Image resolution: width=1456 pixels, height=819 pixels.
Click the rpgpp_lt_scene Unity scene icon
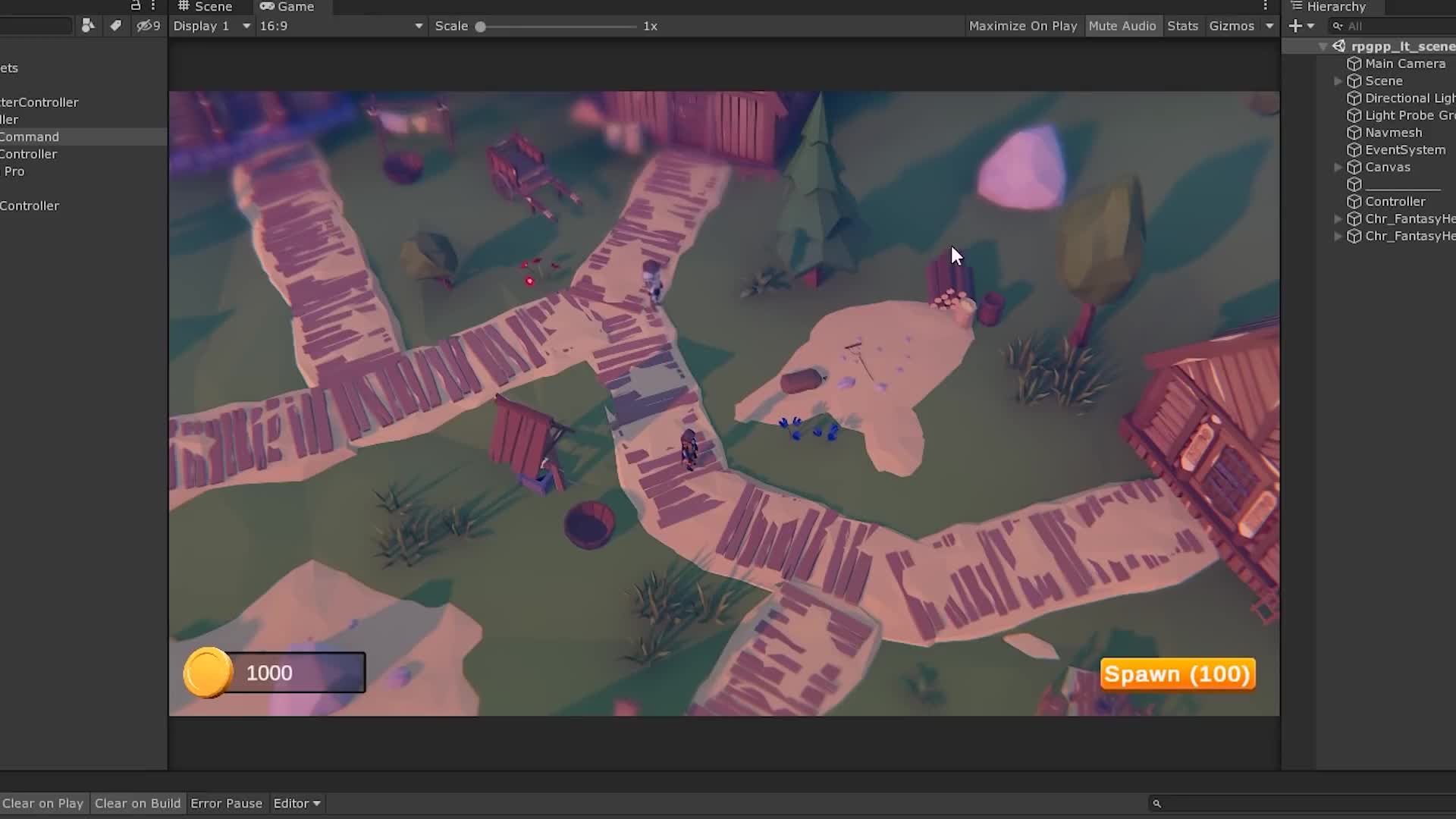[1339, 45]
